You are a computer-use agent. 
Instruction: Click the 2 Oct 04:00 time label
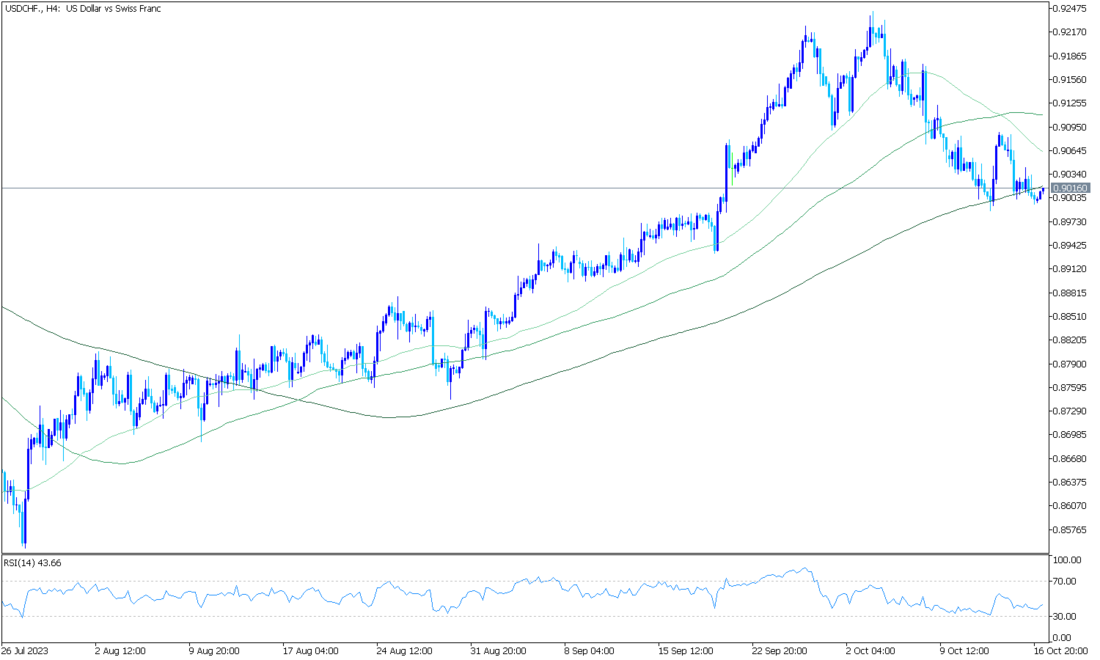click(x=872, y=651)
